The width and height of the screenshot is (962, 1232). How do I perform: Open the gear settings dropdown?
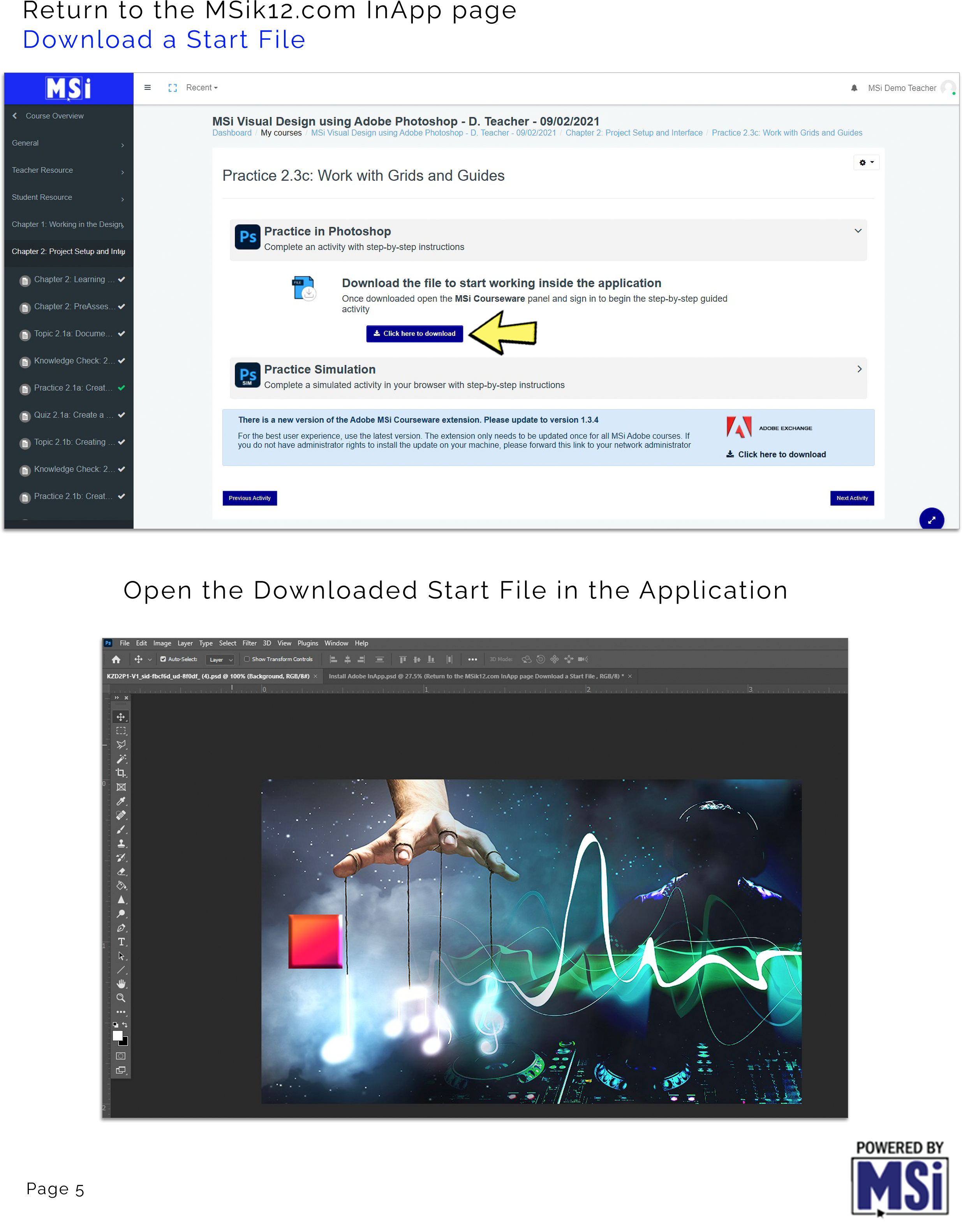(866, 162)
